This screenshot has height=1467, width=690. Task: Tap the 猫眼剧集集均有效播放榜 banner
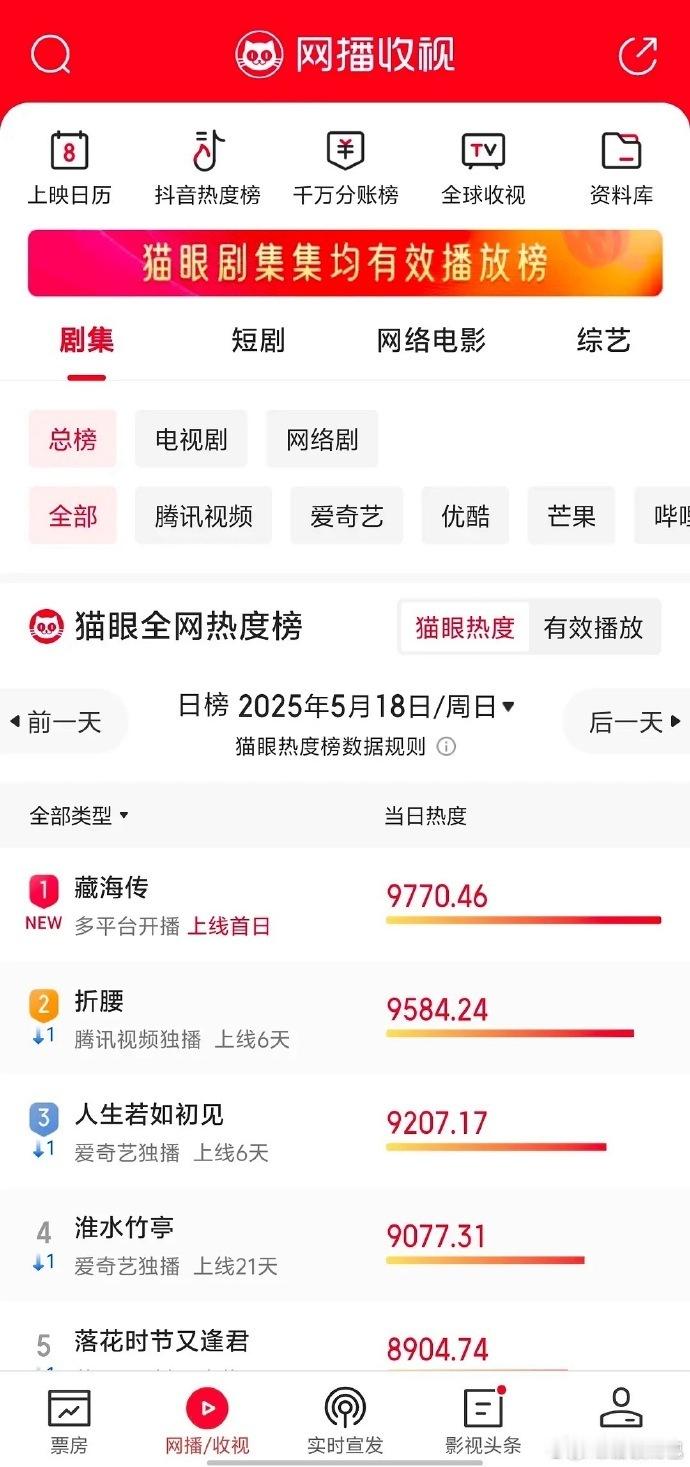click(345, 263)
